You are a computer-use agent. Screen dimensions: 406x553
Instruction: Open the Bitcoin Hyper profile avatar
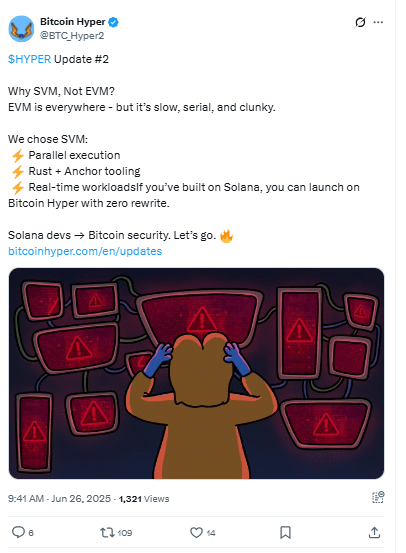point(21,29)
